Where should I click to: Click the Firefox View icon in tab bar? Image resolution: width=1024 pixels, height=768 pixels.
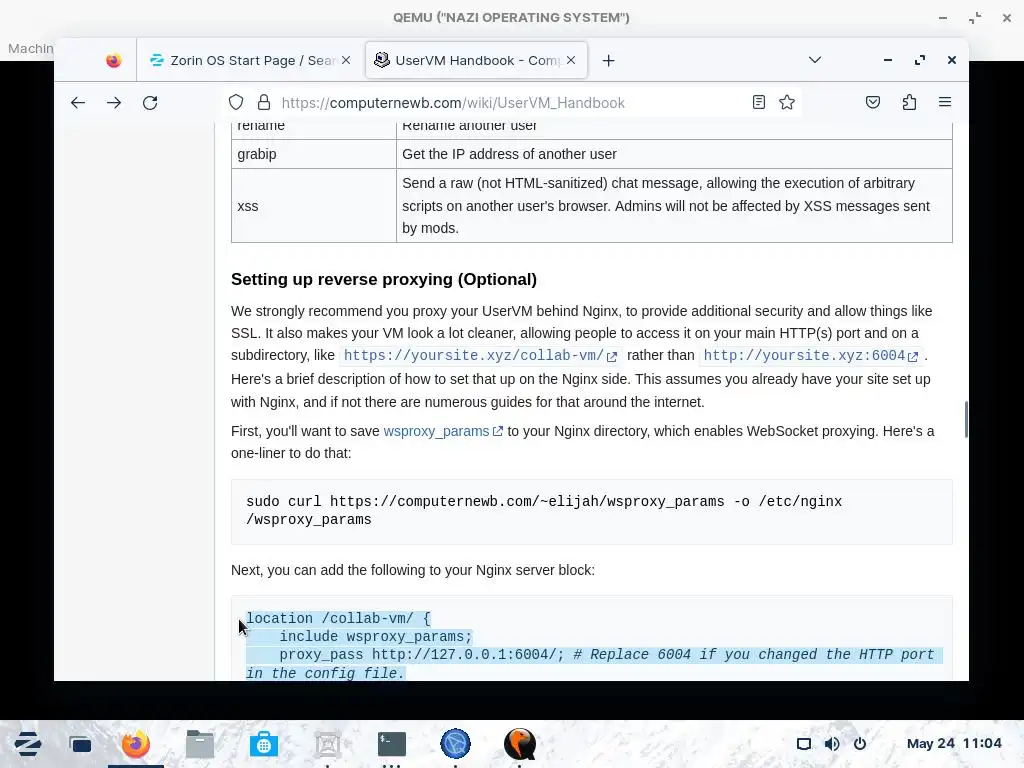point(114,61)
